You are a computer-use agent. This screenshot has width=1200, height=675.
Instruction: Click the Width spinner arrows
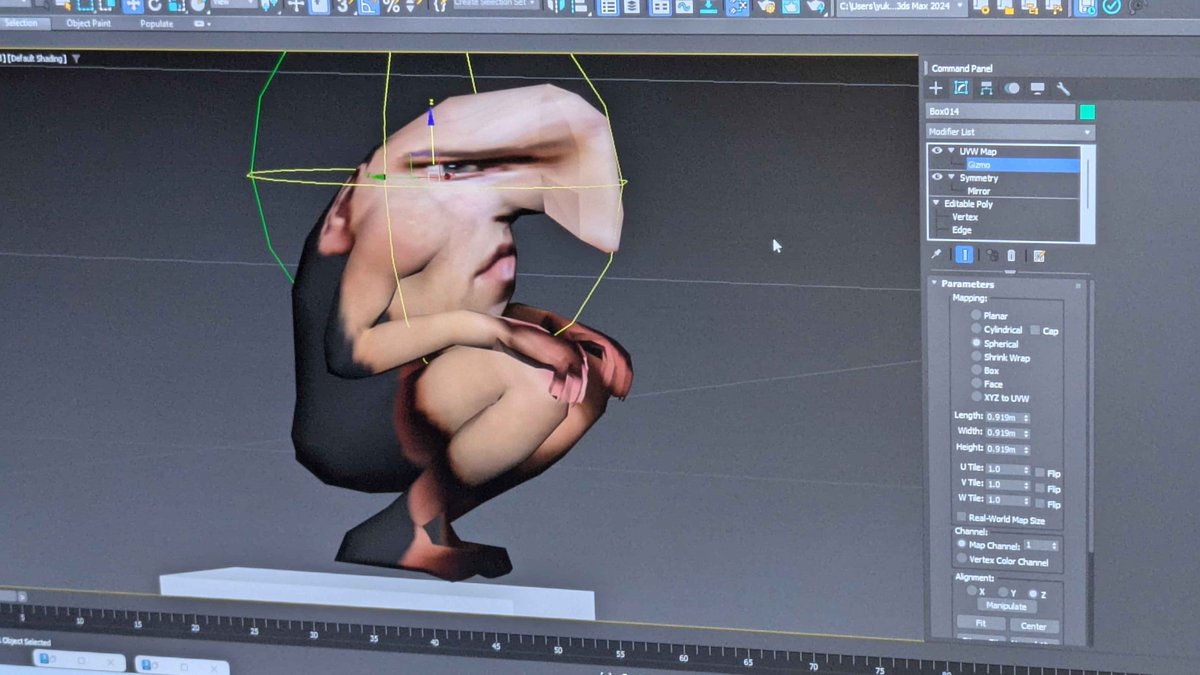click(x=1025, y=433)
